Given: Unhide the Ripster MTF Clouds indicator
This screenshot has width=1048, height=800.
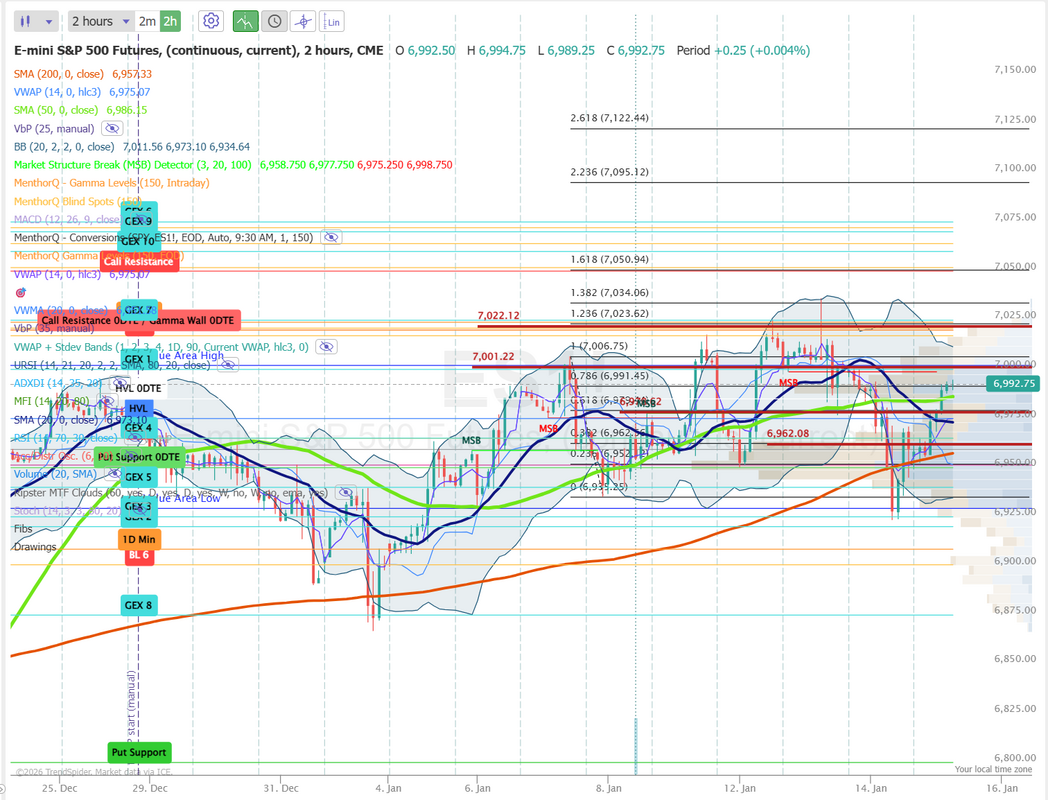Looking at the screenshot, I should click(345, 493).
